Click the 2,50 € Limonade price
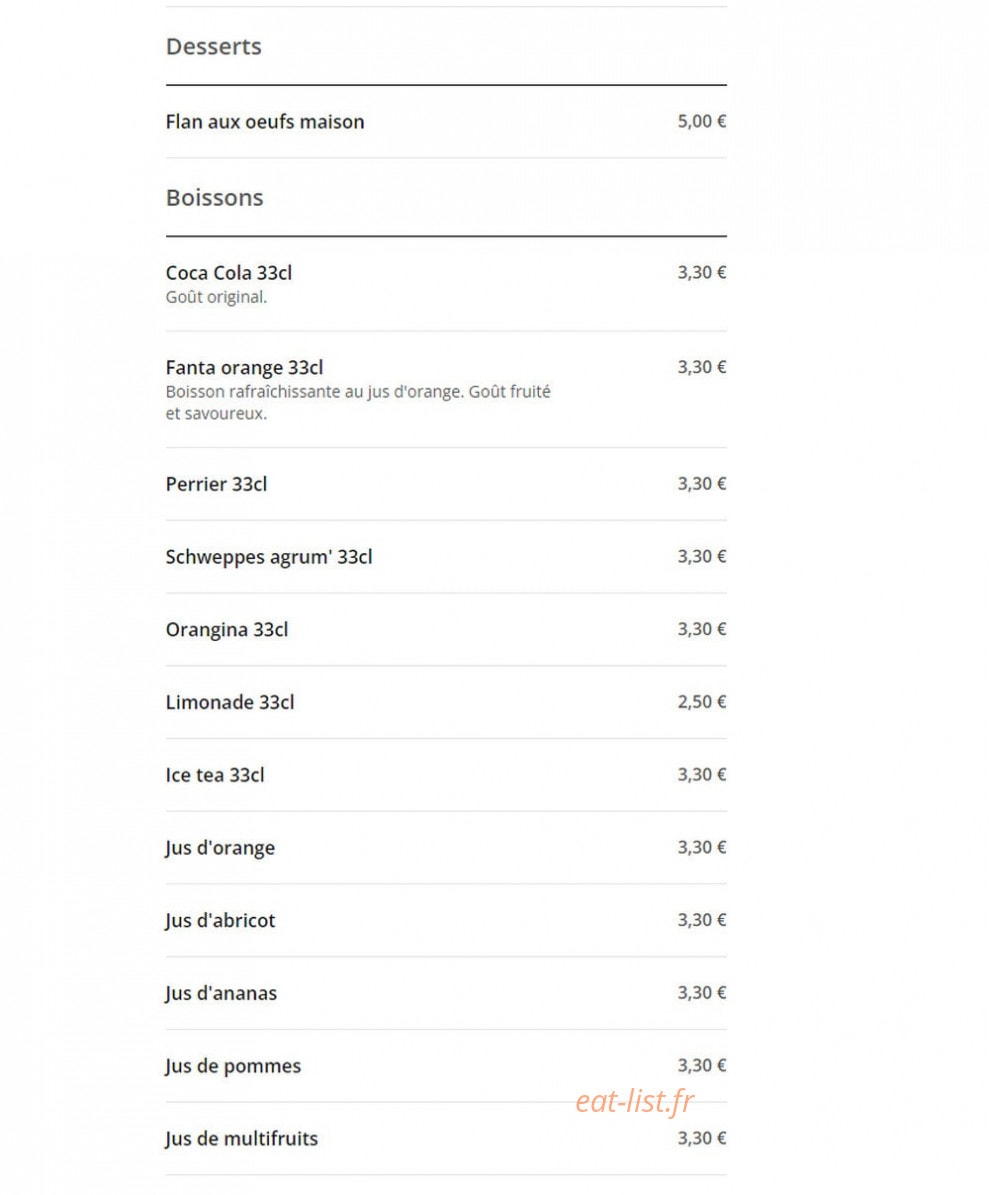989x1195 pixels. pos(702,702)
